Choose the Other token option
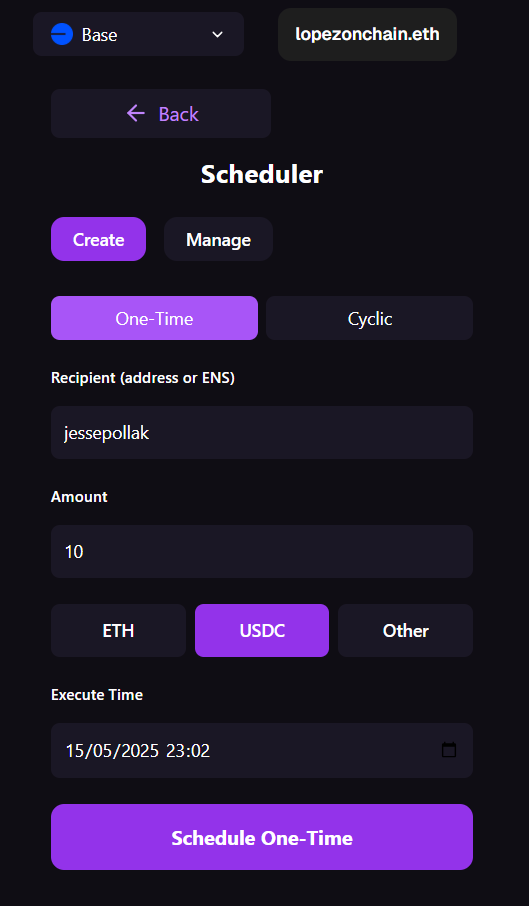This screenshot has height=906, width=529. point(405,630)
